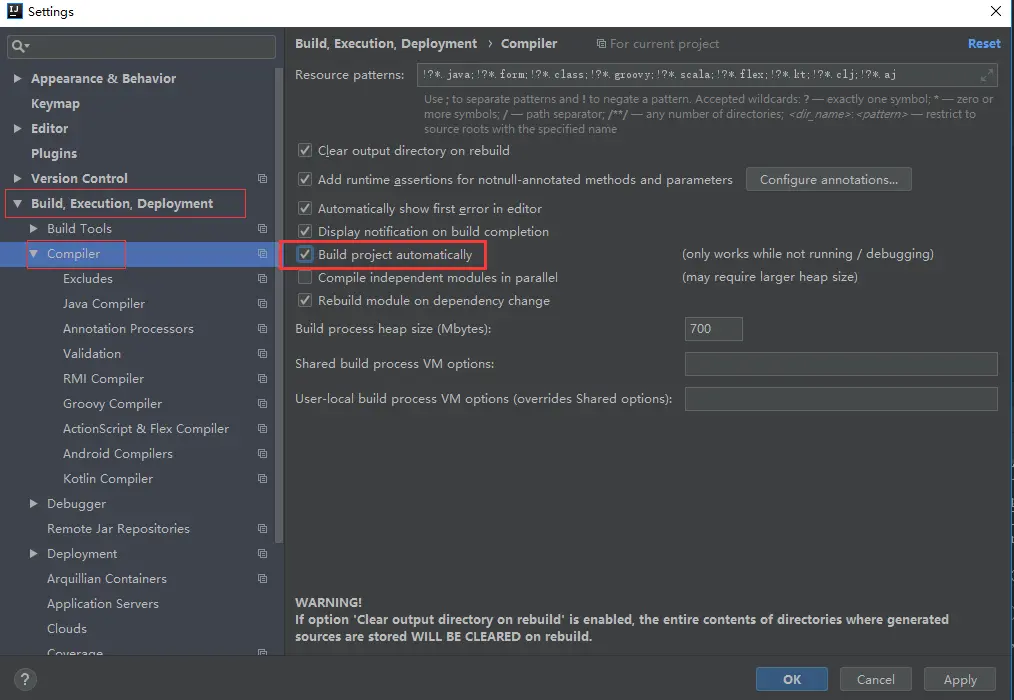
Task: Expand the Debugger node arrow
Action: 34,503
